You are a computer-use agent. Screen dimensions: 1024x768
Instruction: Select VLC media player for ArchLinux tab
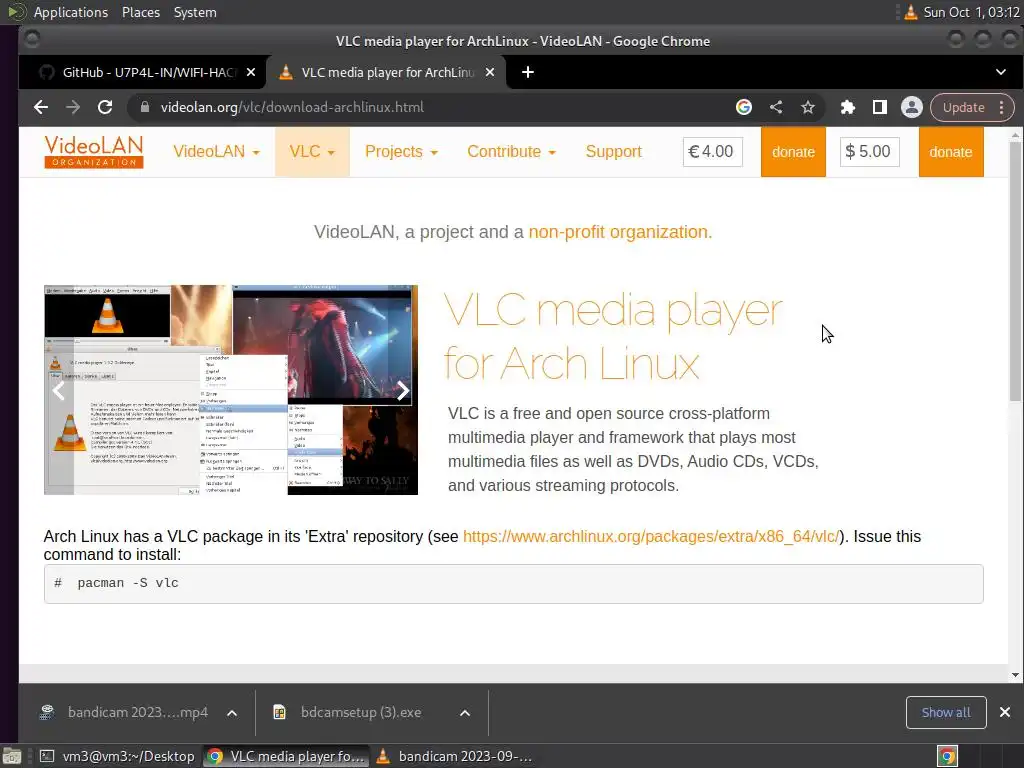(385, 72)
